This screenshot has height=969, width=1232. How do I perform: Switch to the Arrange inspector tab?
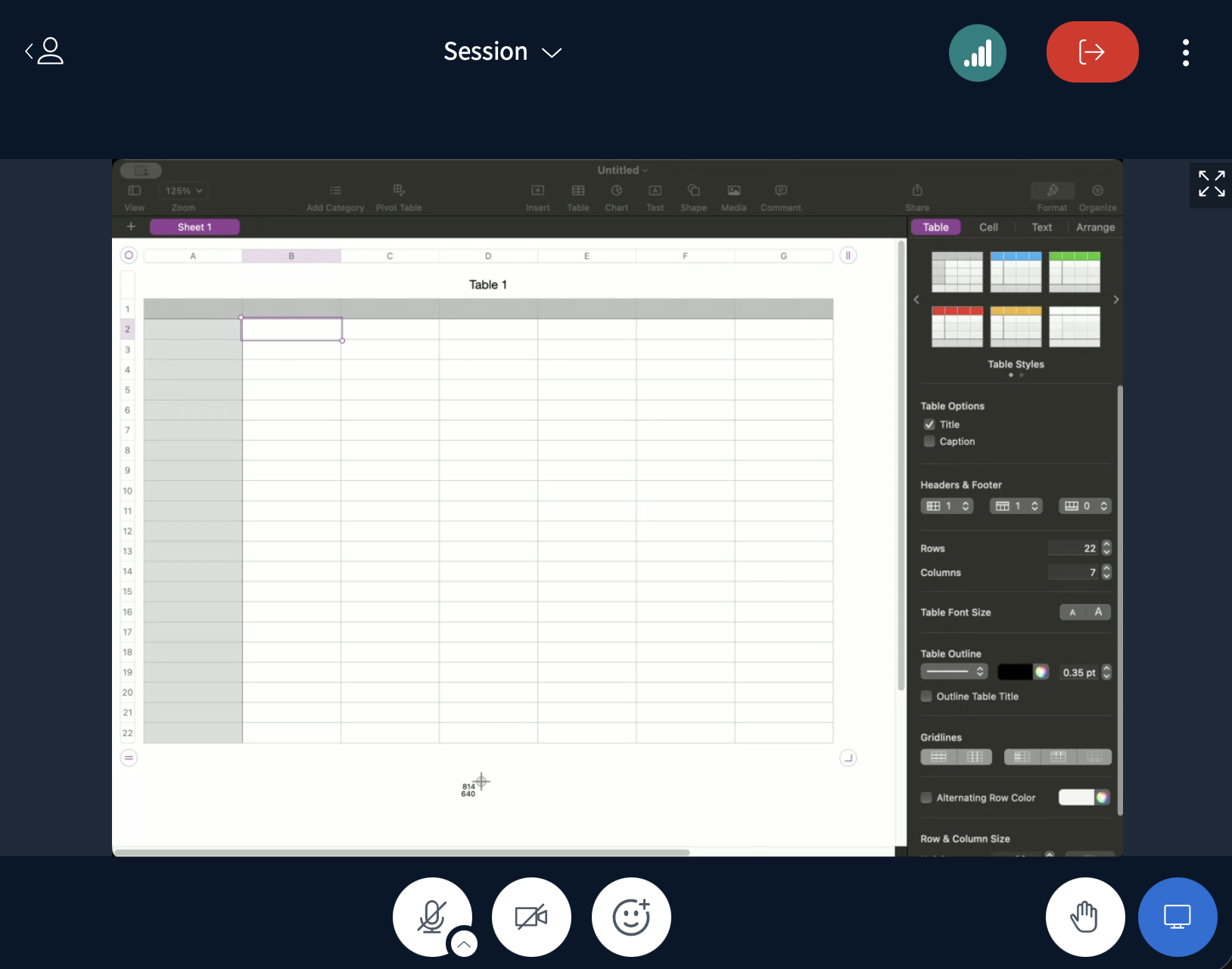tap(1095, 227)
